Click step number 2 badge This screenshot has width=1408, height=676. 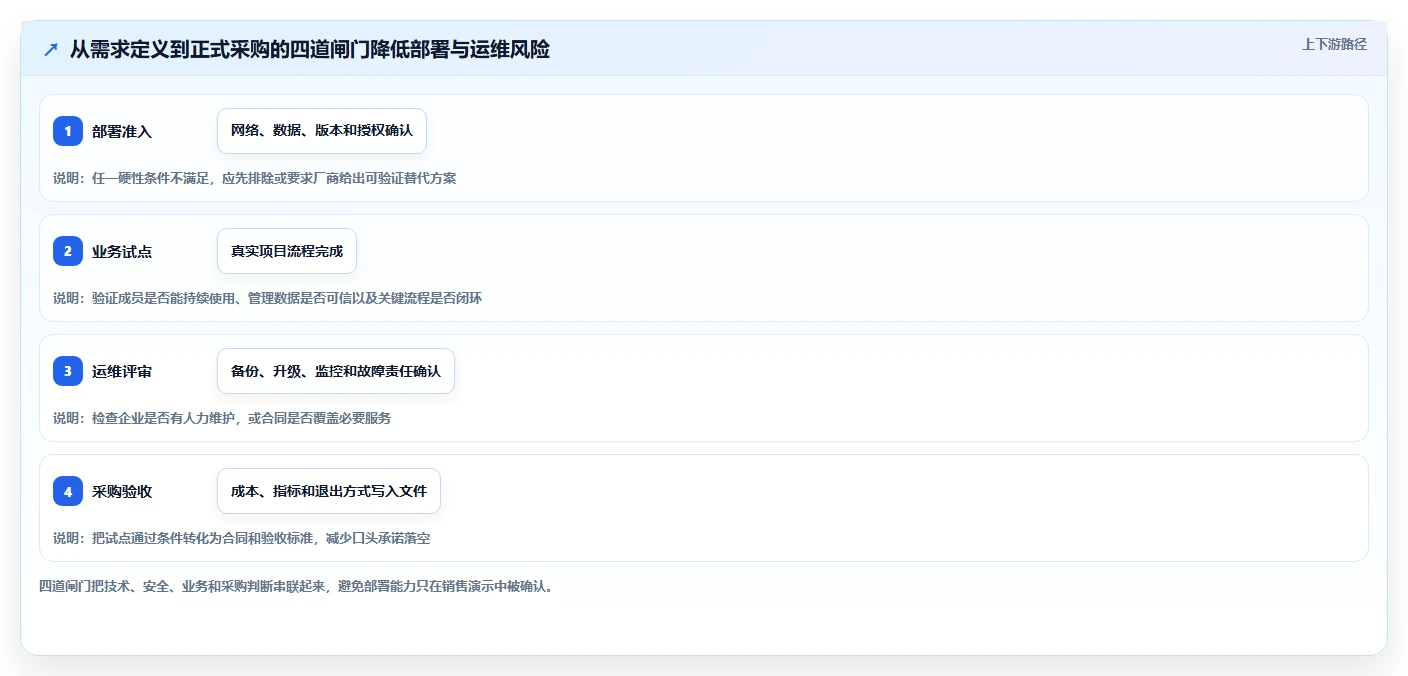coord(68,251)
